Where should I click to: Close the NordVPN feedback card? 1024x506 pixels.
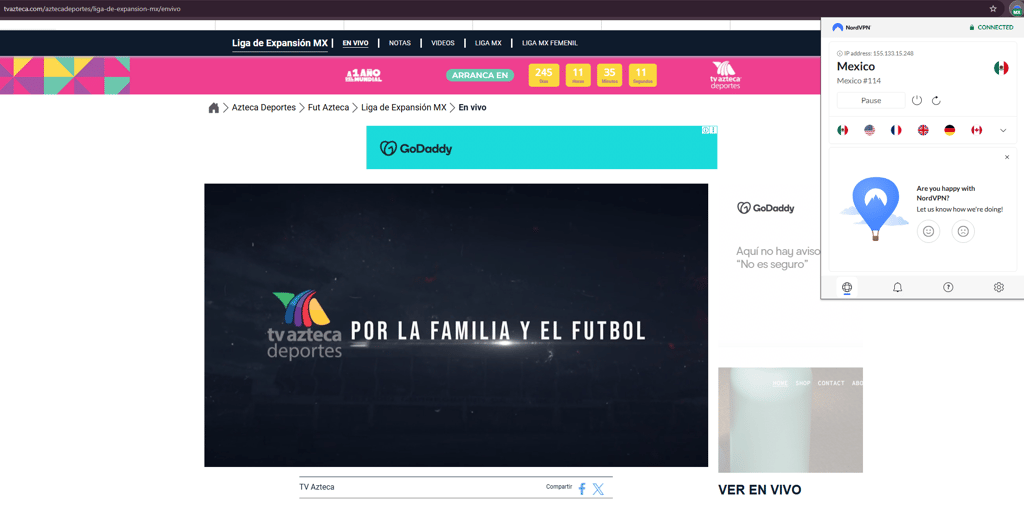tap(1007, 157)
